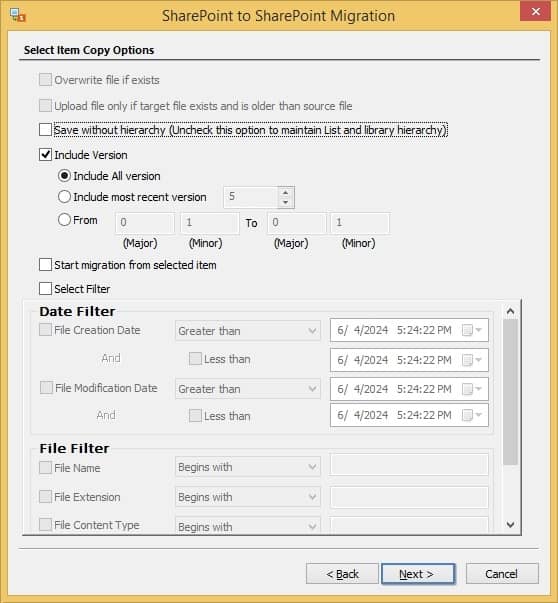Click the File Extension filter text field
The image size is (558, 603).
[x=409, y=497]
